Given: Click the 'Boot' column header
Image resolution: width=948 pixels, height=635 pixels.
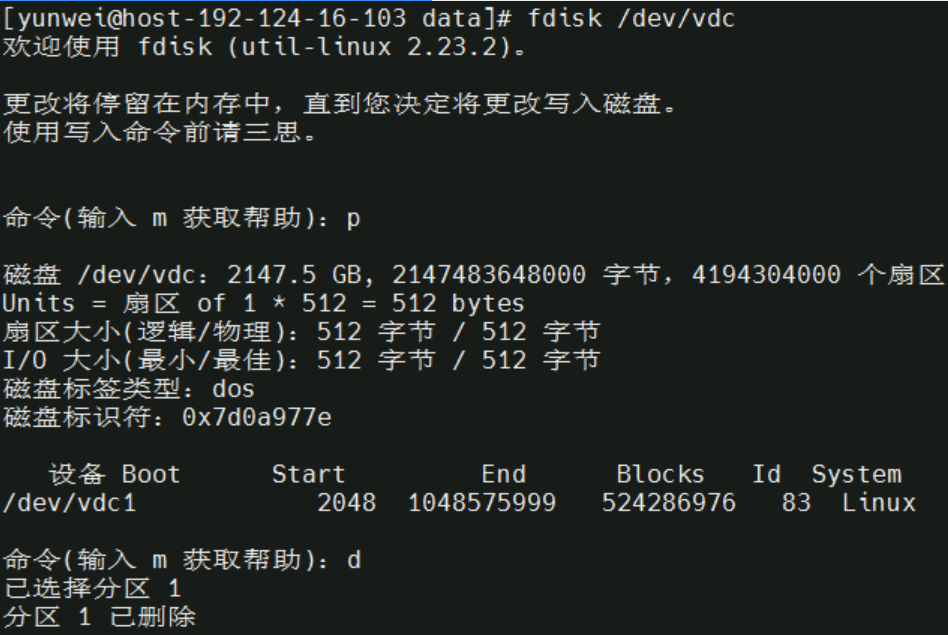Looking at the screenshot, I should (x=151, y=474).
